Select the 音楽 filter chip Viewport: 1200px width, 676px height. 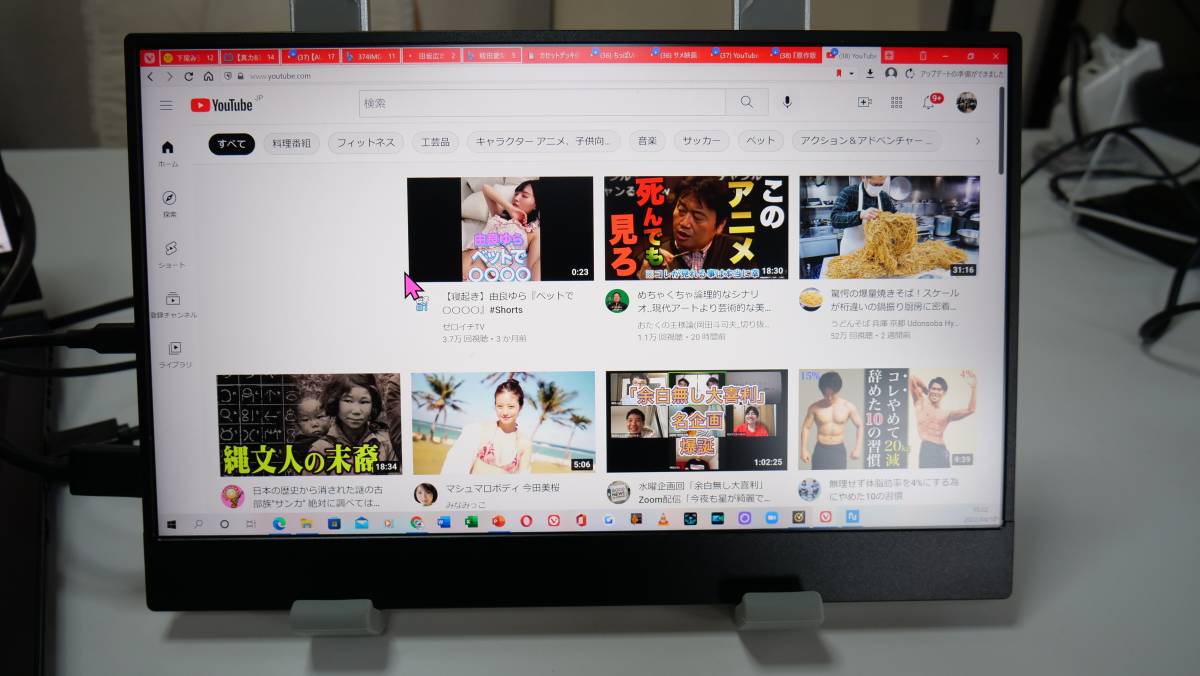coord(648,141)
